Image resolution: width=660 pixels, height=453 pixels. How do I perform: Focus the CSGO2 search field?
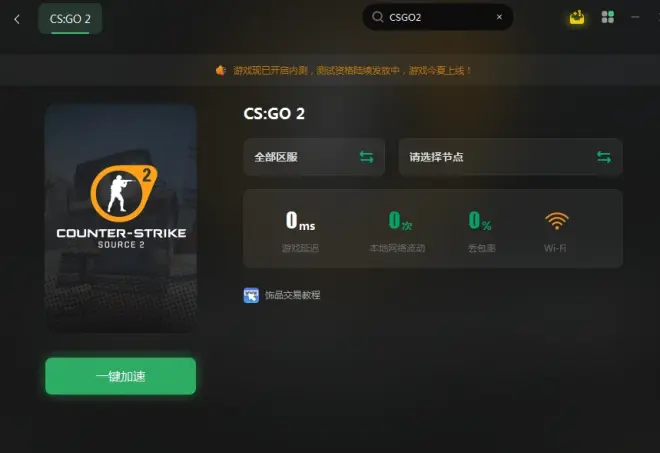pyautogui.click(x=438, y=17)
